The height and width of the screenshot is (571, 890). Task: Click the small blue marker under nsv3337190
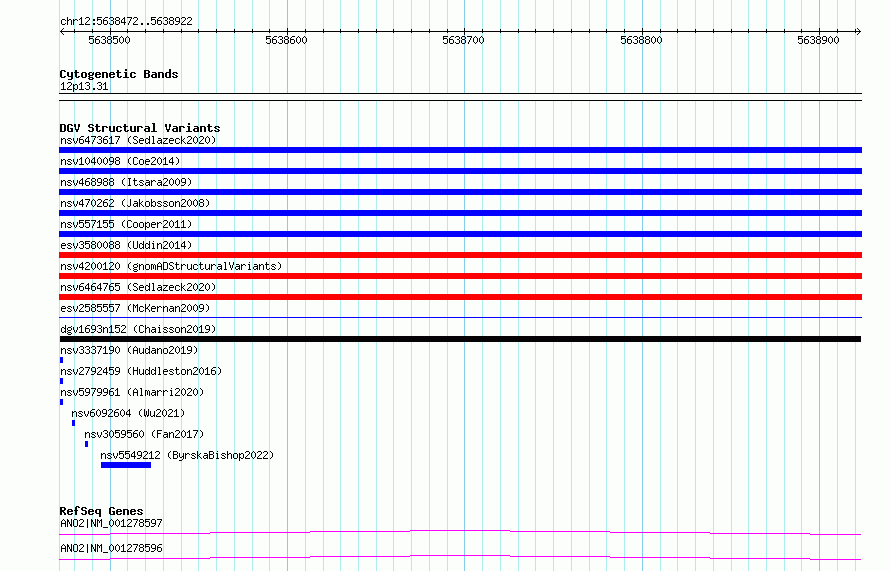[x=61, y=360]
